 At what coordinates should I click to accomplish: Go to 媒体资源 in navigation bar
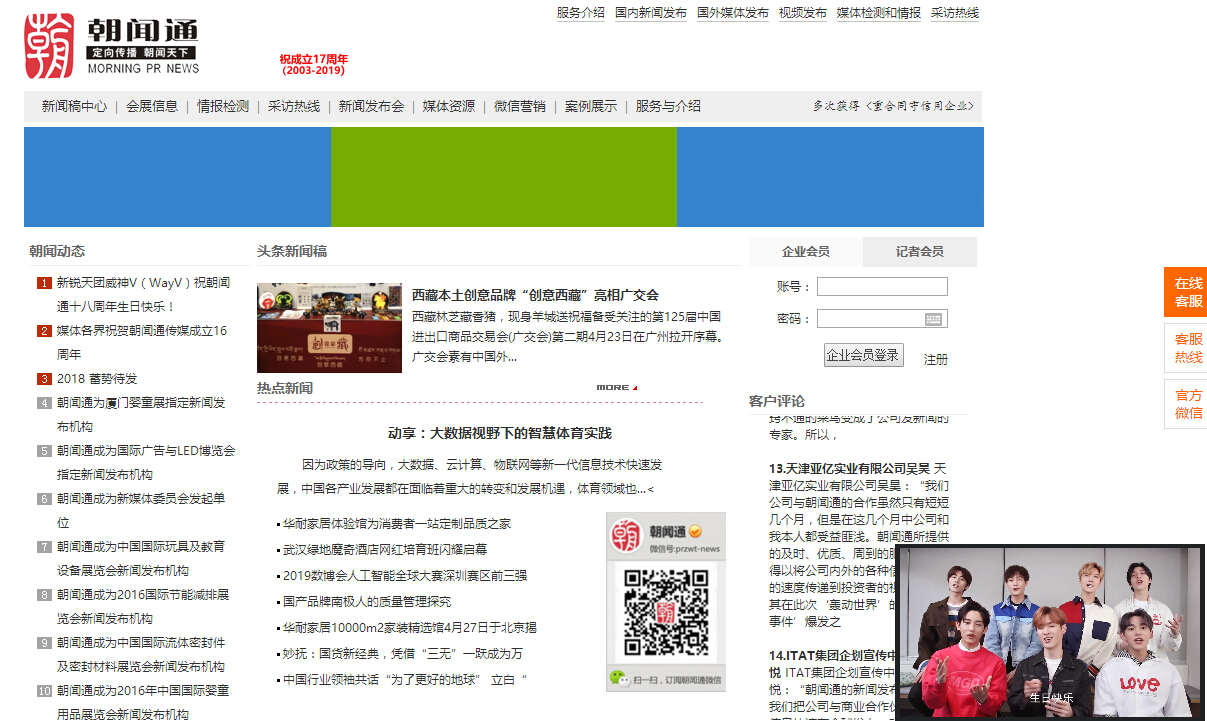pos(448,106)
